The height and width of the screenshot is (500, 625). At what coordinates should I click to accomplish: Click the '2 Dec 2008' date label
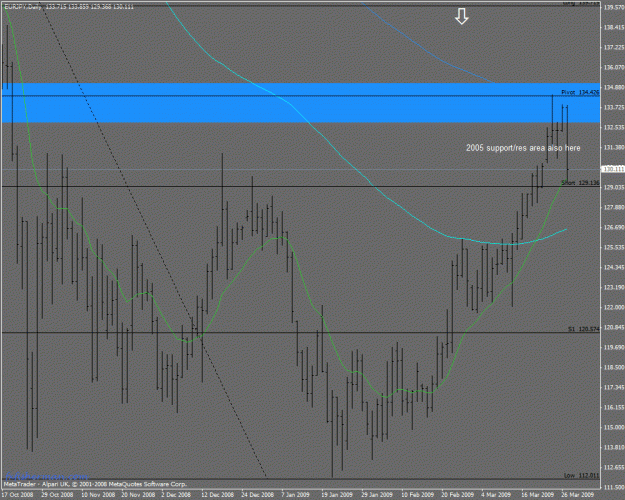point(176,494)
